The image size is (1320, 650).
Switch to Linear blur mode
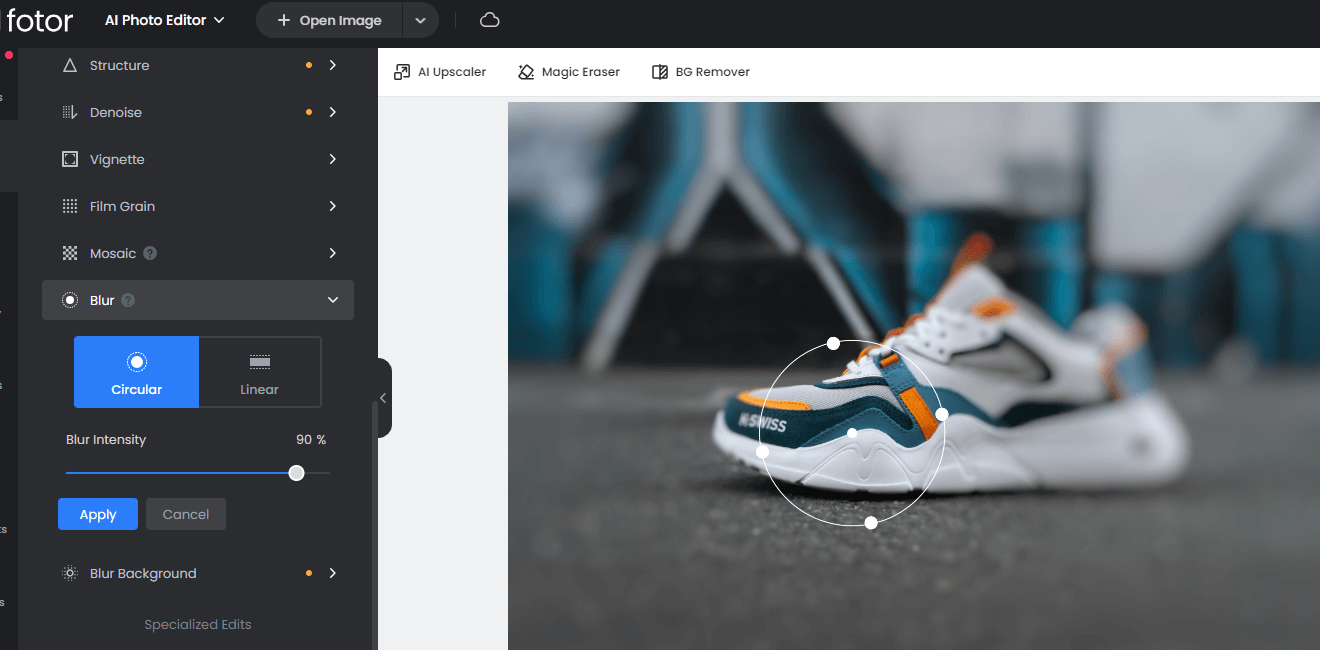coord(260,372)
